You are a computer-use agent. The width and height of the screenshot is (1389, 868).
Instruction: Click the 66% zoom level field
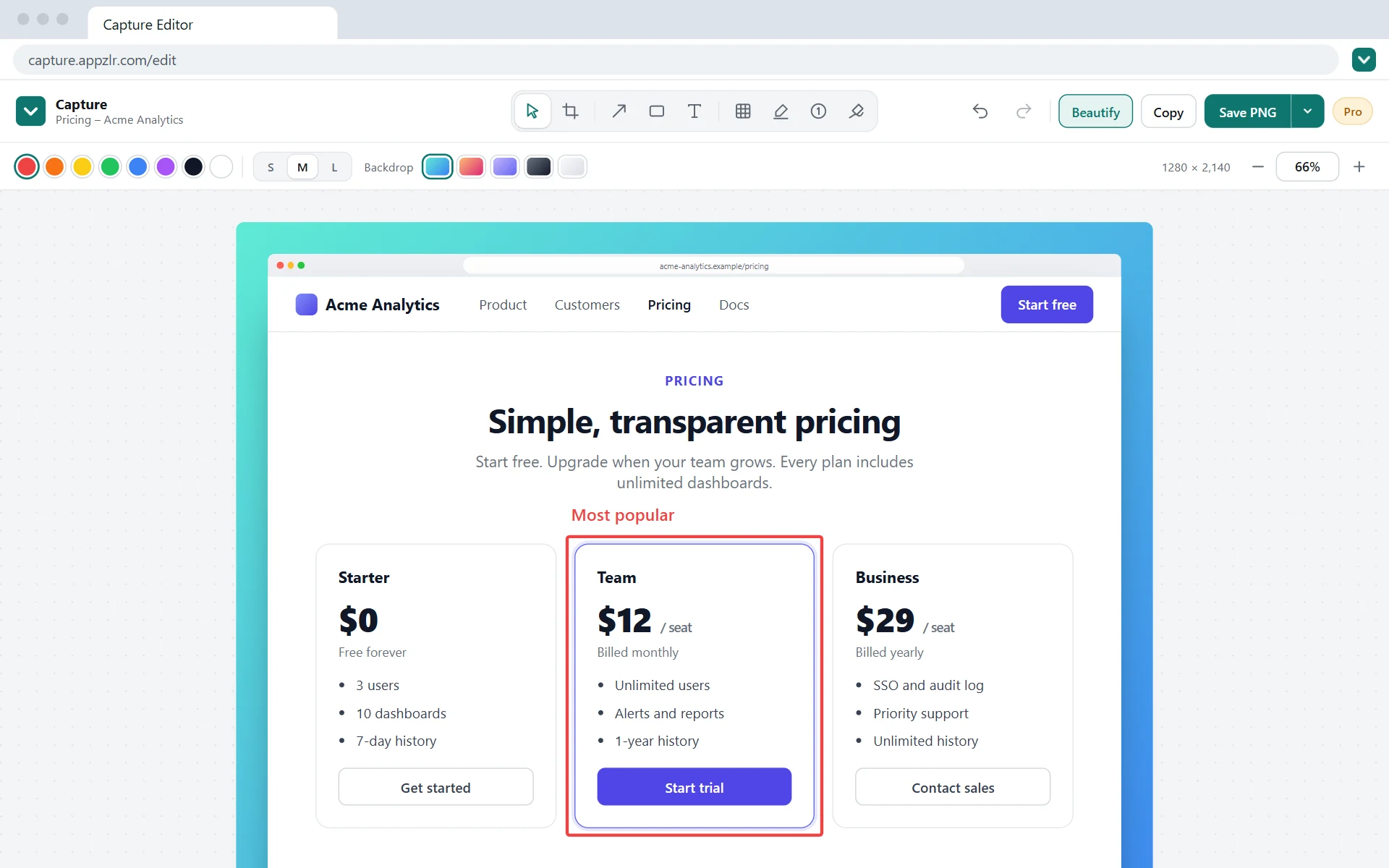click(x=1307, y=167)
